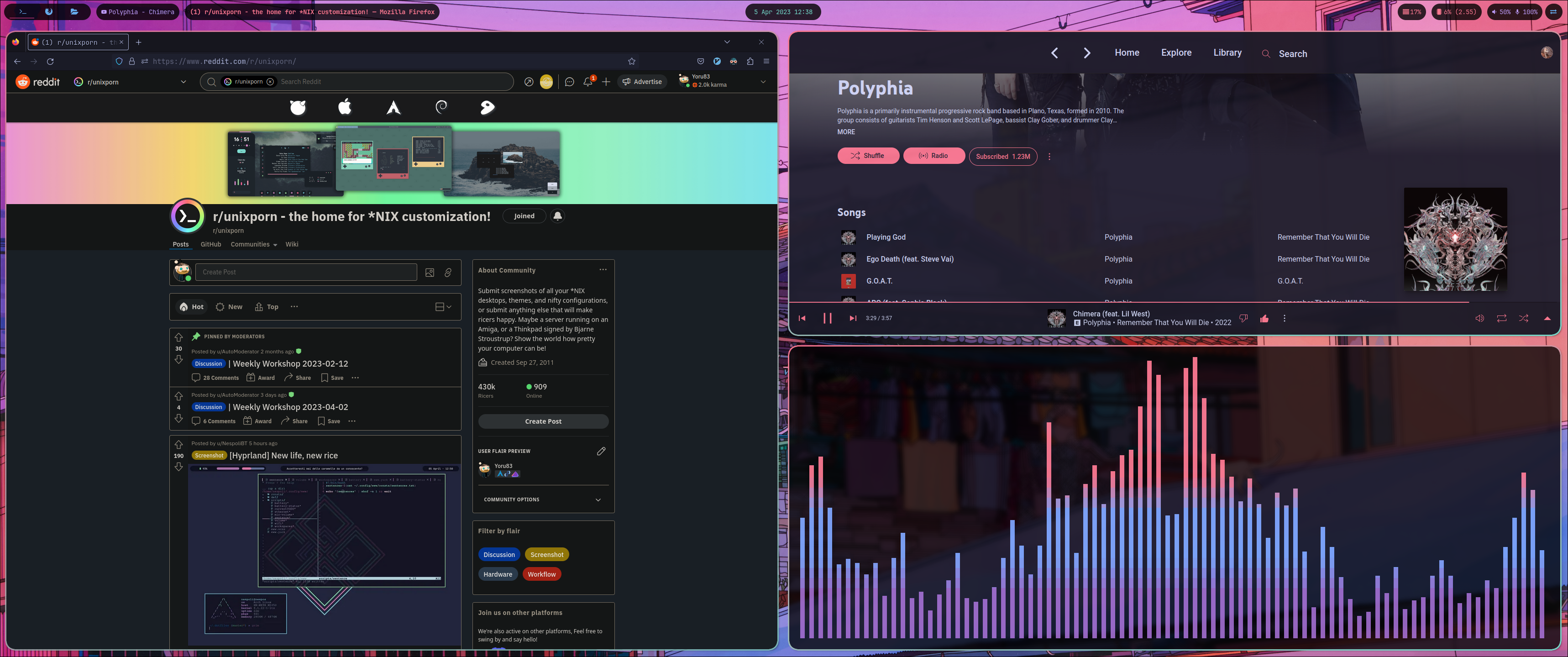Click the thumbs down dislike icon
The image size is (1568, 657).
click(x=1243, y=318)
